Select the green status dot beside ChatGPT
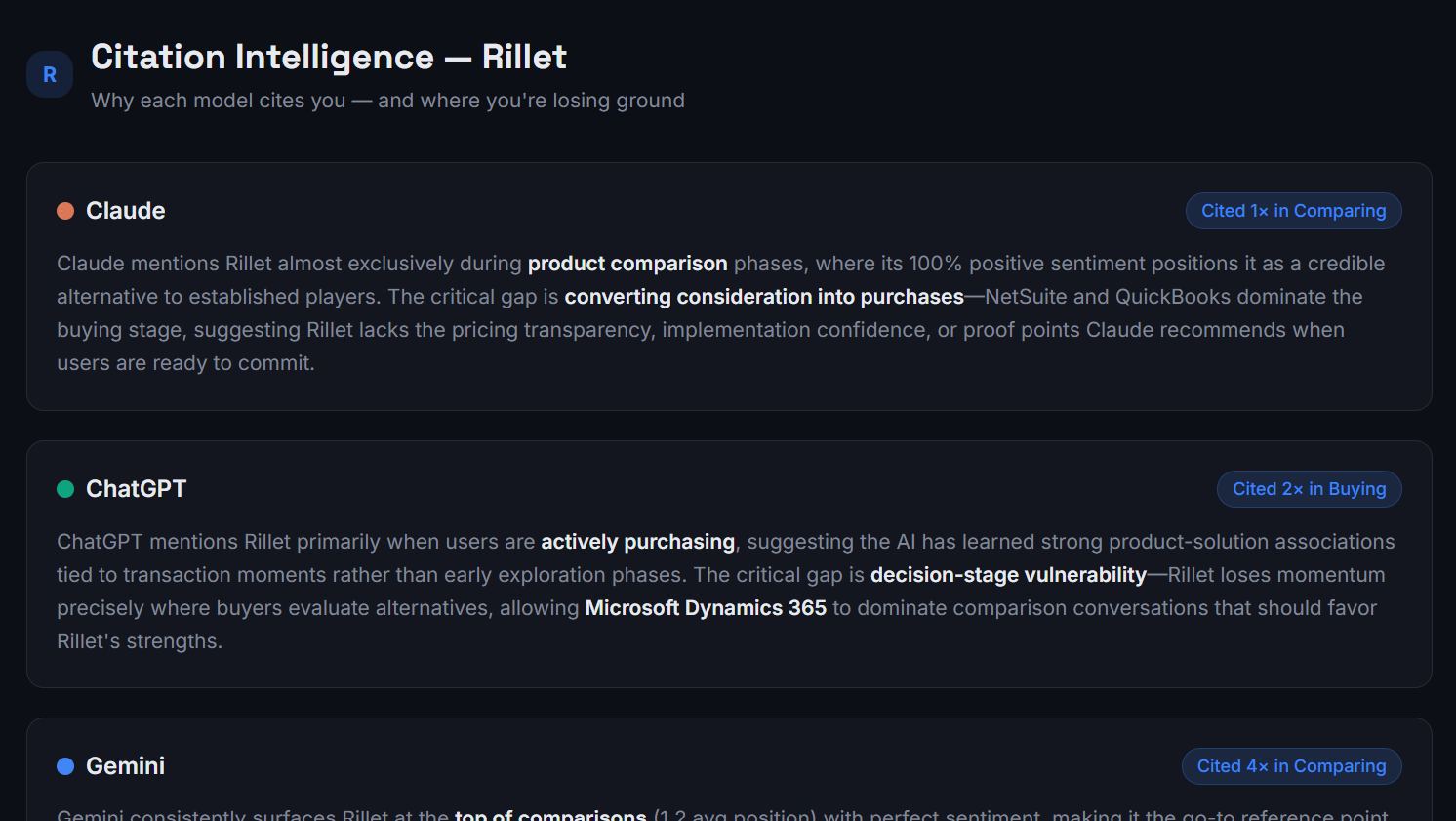 point(64,488)
